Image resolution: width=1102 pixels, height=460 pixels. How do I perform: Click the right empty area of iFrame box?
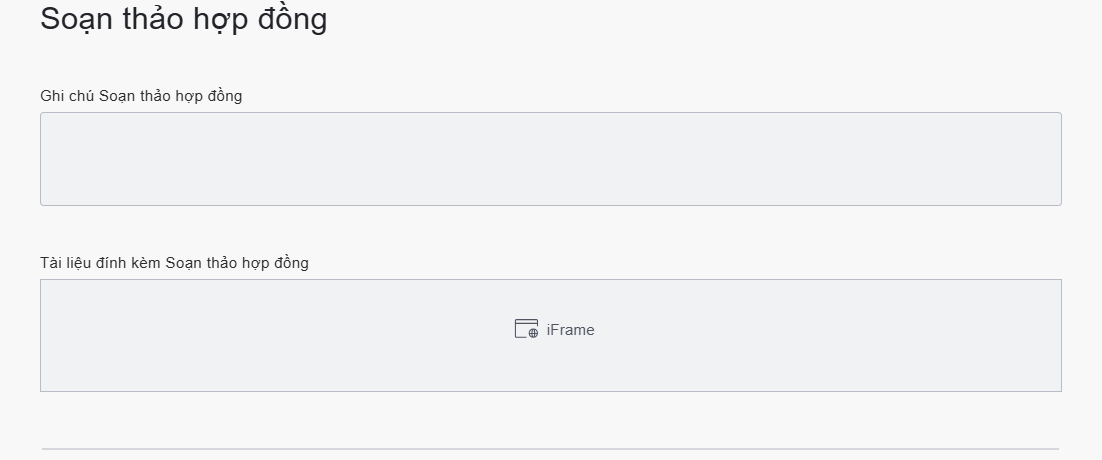[x=900, y=335]
